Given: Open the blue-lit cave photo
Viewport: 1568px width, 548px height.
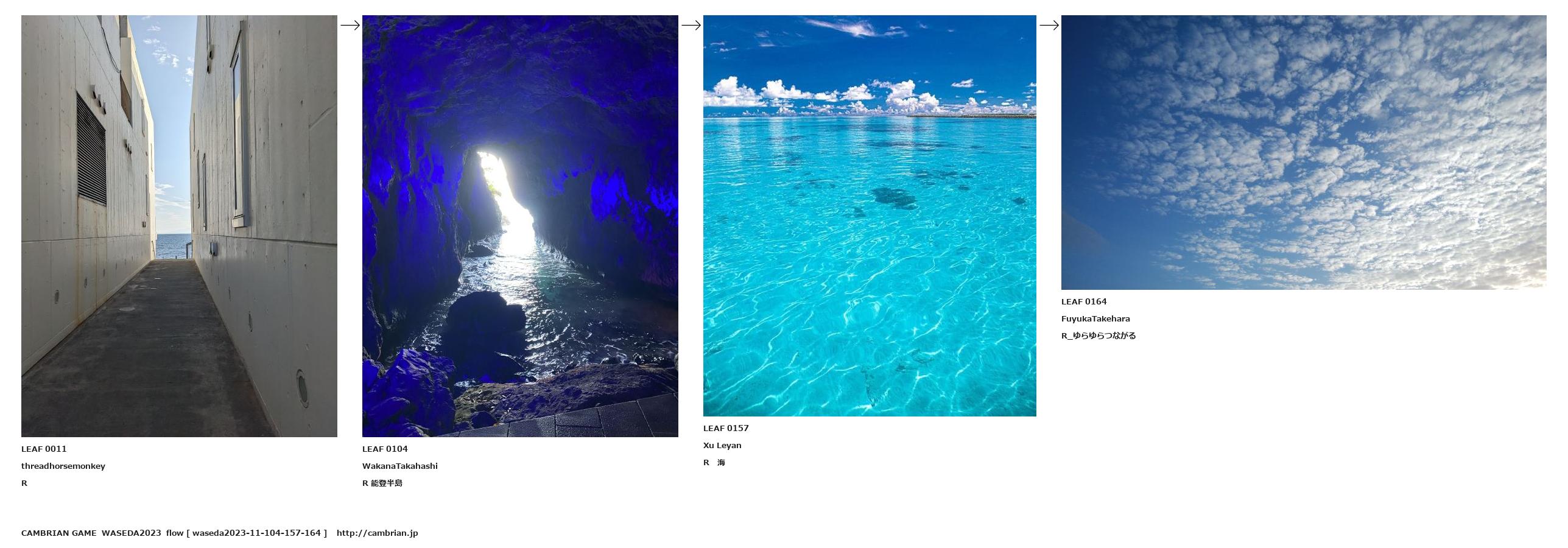Looking at the screenshot, I should tap(520, 226).
